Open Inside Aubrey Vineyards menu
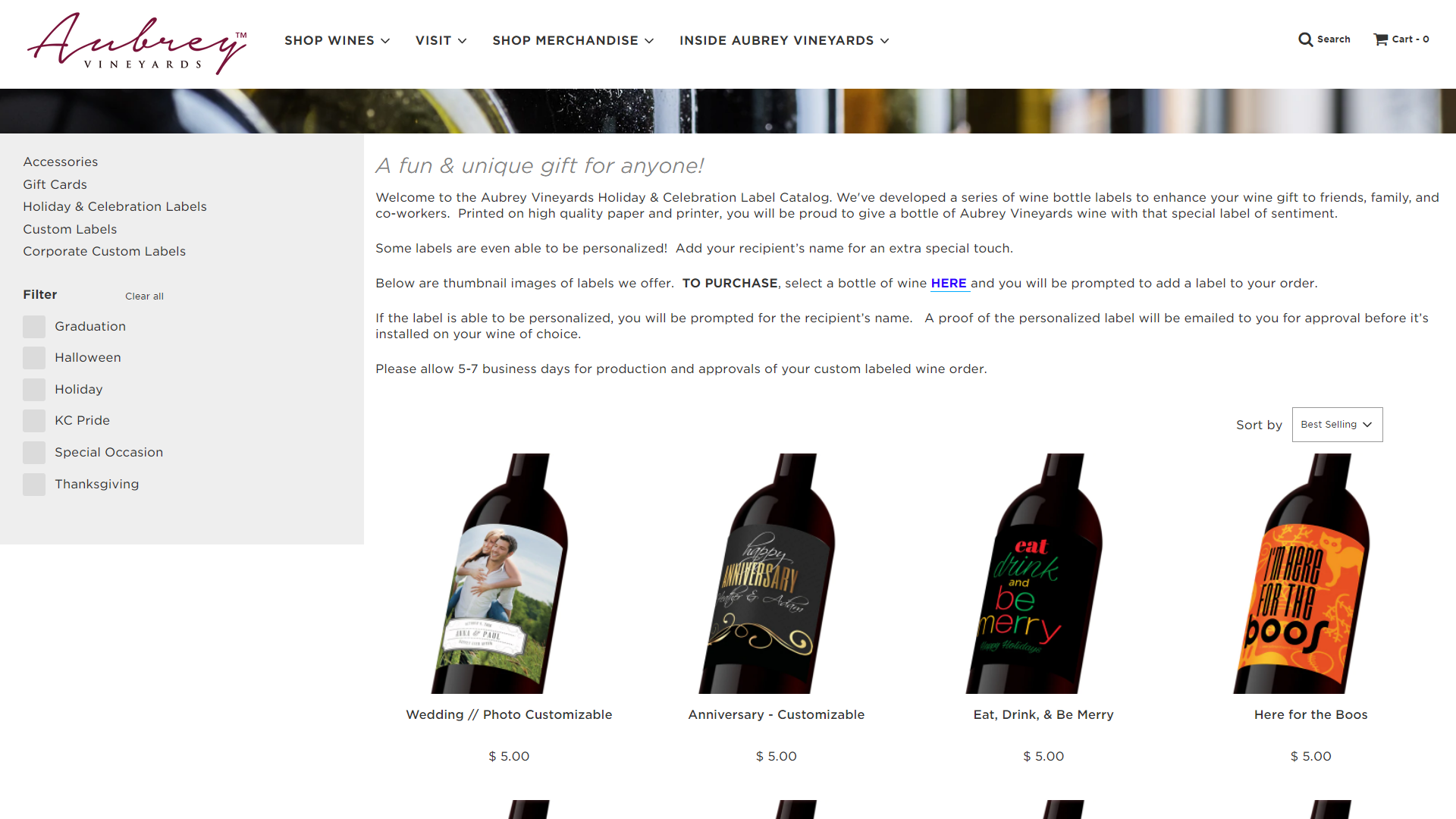The width and height of the screenshot is (1456, 819). 784,40
